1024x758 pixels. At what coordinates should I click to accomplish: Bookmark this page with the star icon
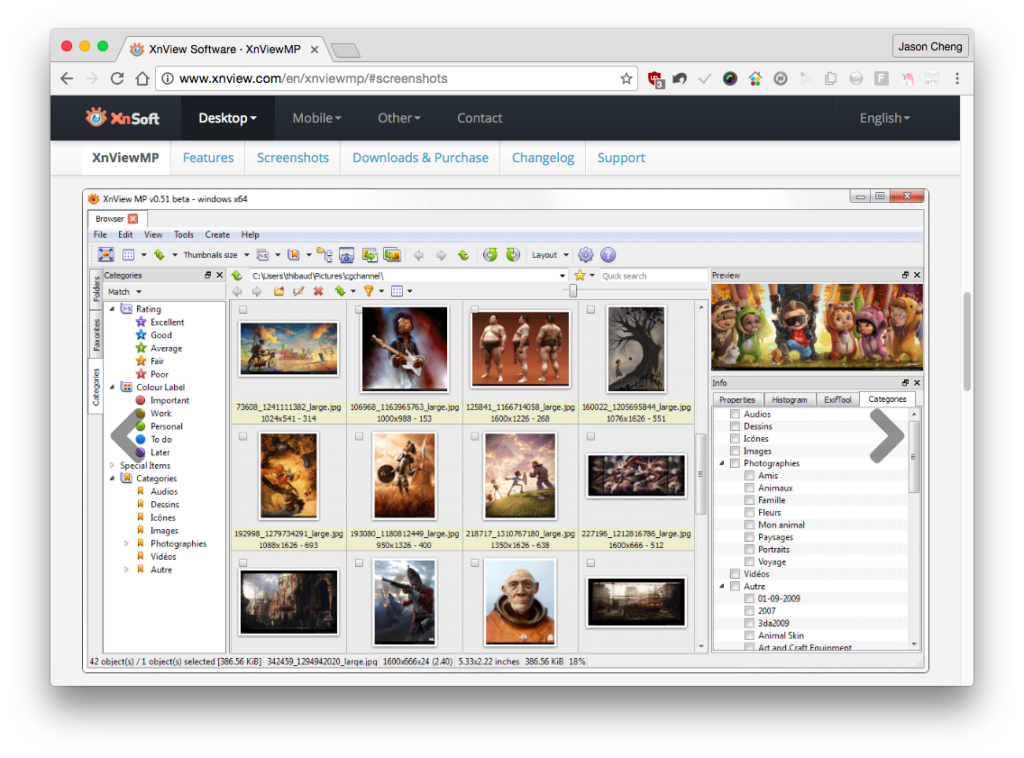coord(626,78)
